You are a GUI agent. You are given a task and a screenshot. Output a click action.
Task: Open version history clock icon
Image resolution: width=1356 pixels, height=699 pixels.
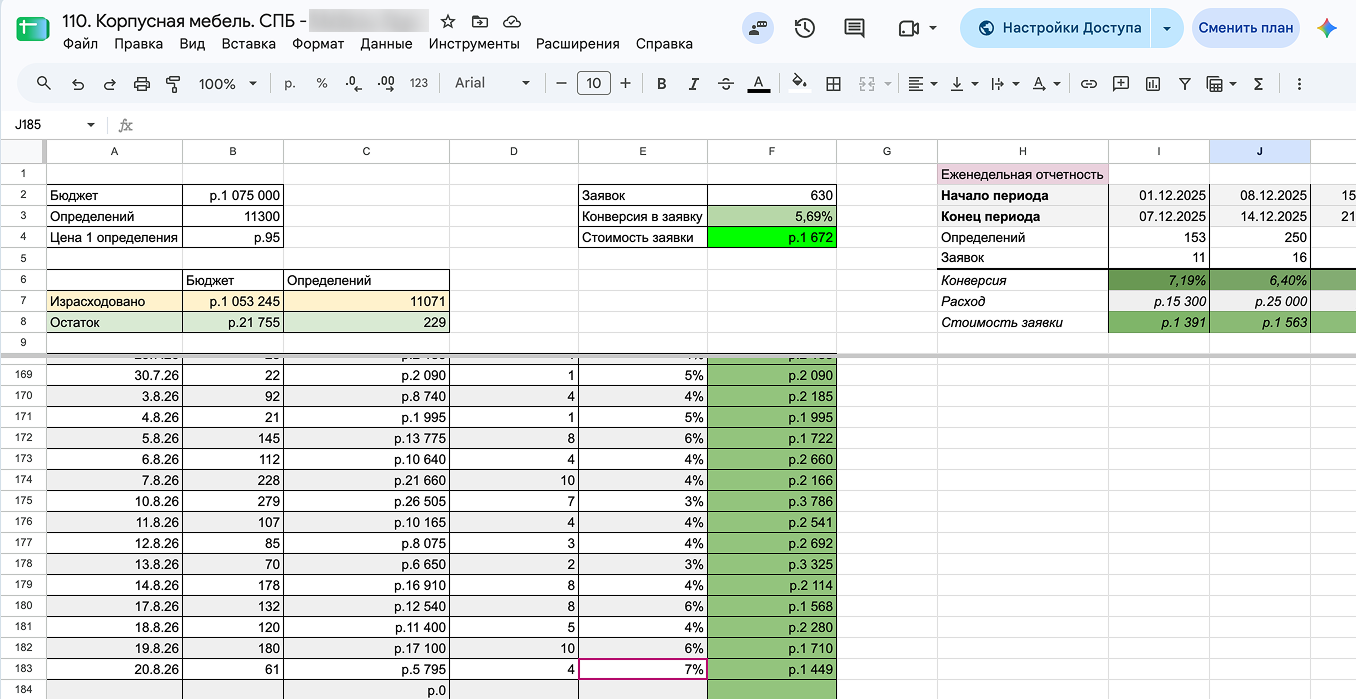[x=804, y=28]
